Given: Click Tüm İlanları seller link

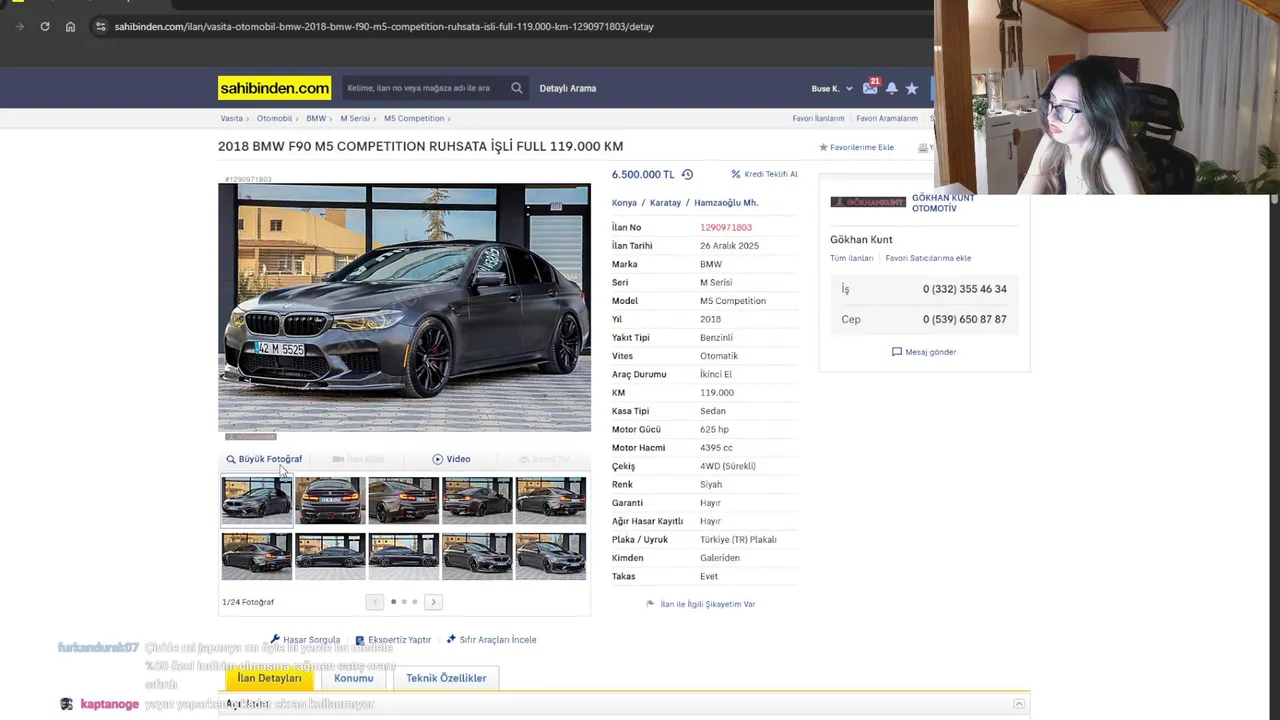Looking at the screenshot, I should tap(851, 258).
